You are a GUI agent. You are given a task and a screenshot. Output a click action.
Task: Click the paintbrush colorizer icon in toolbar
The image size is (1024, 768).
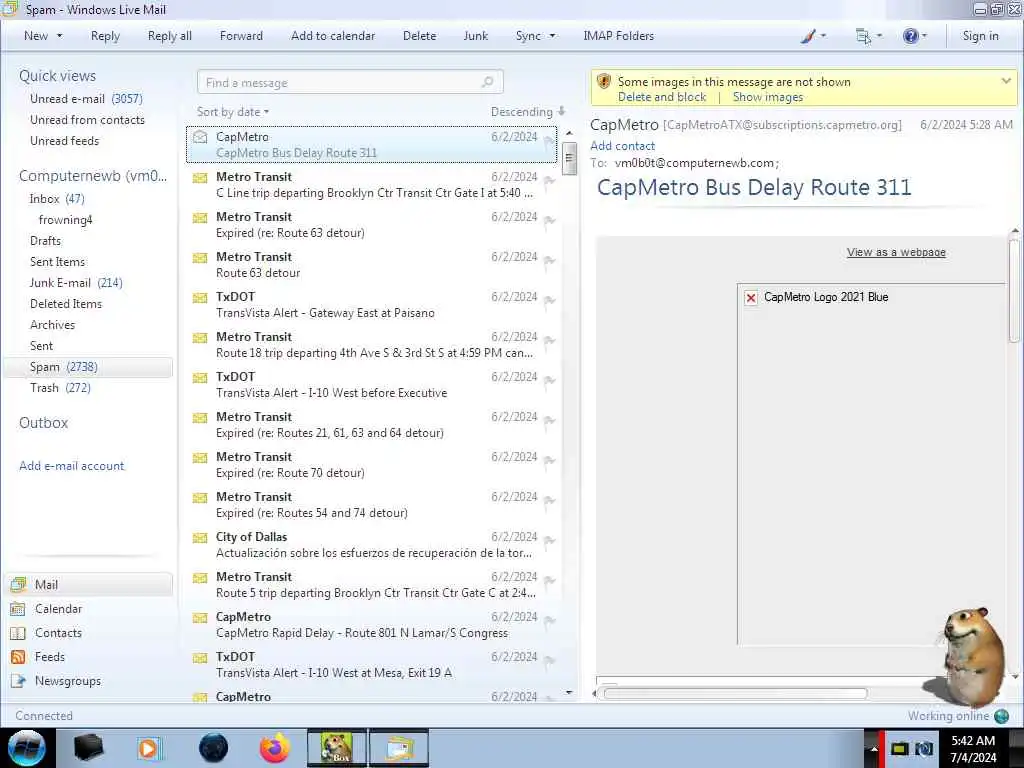[x=808, y=37]
